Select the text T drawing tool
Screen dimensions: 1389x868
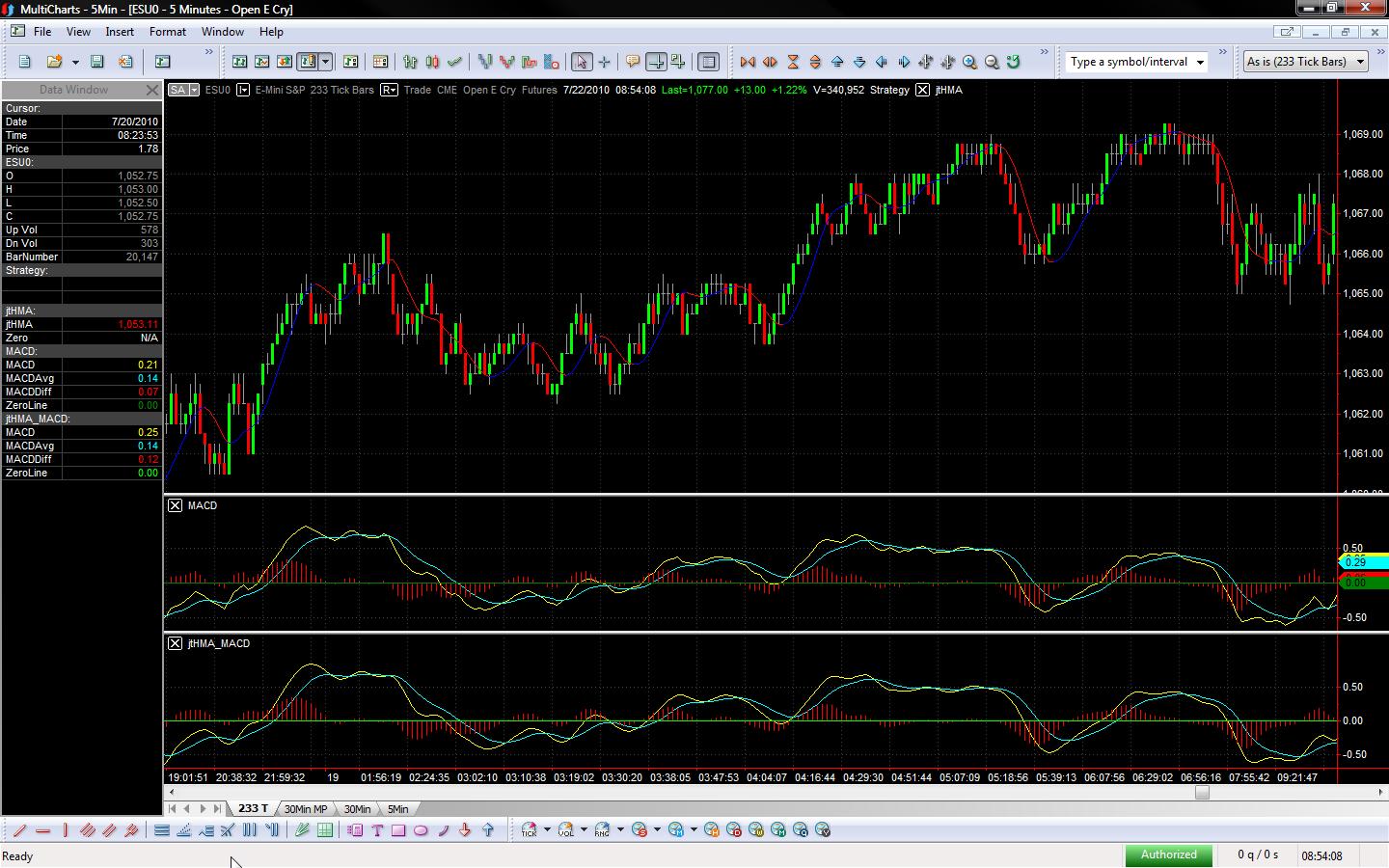click(377, 830)
